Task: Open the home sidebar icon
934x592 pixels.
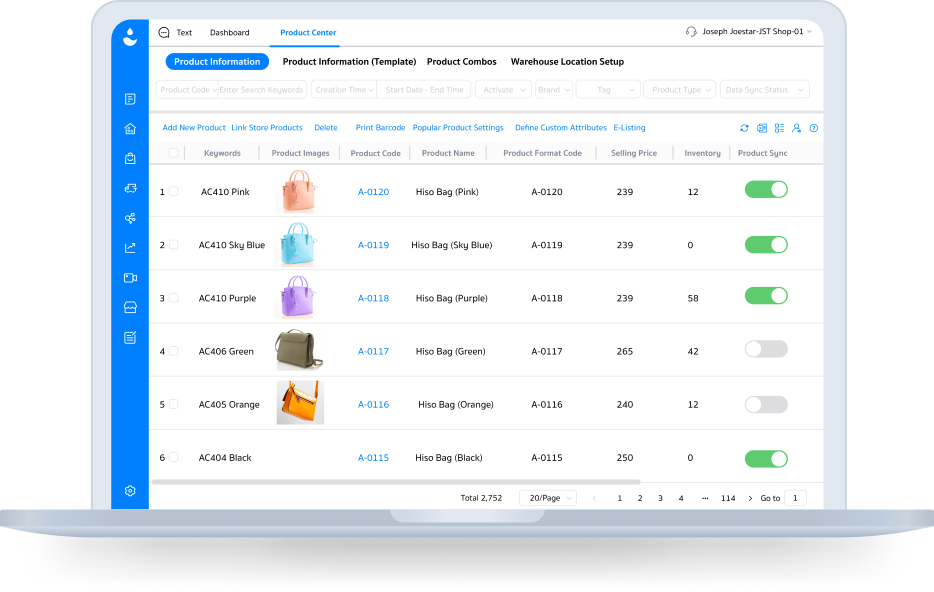Action: point(130,129)
